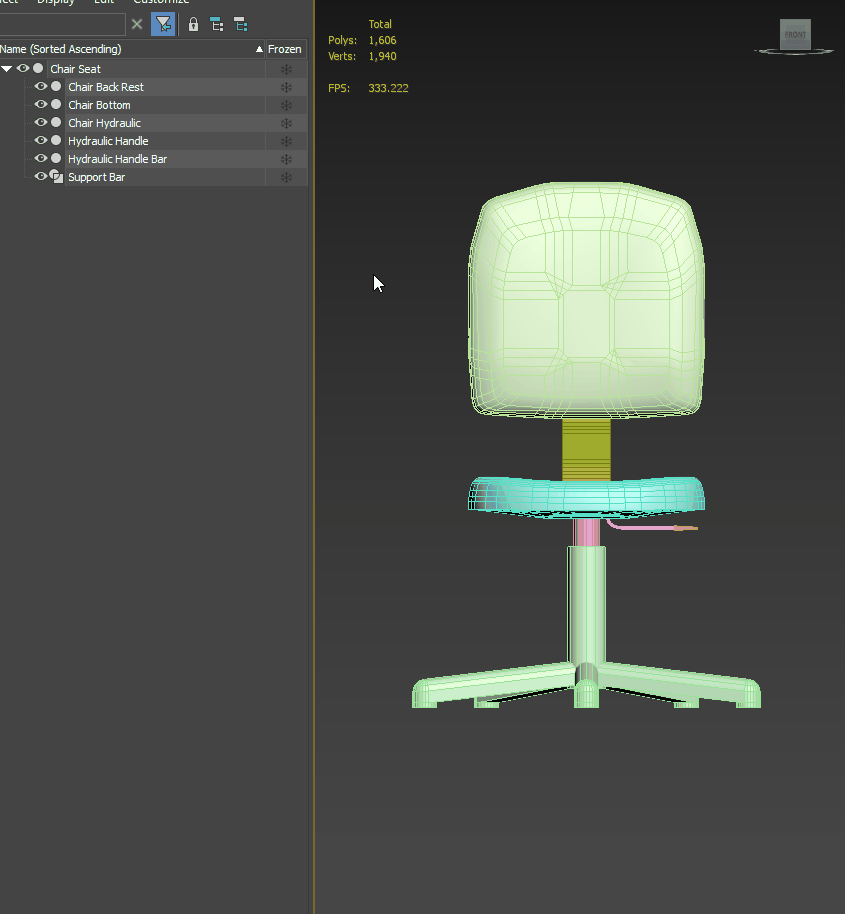845x914 pixels.
Task: Select the first hierarchy tree icon in toolbar
Action: tap(216, 24)
